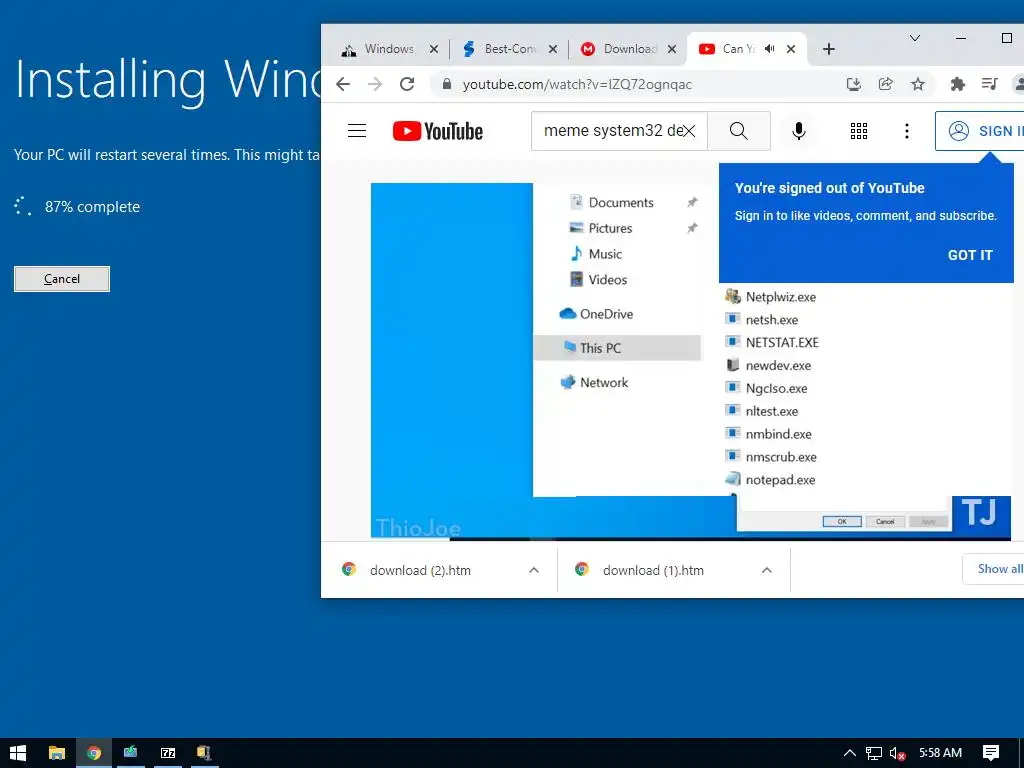Screen dimensions: 1024x768
Task: Open the YouTube apps grid
Action: point(859,131)
